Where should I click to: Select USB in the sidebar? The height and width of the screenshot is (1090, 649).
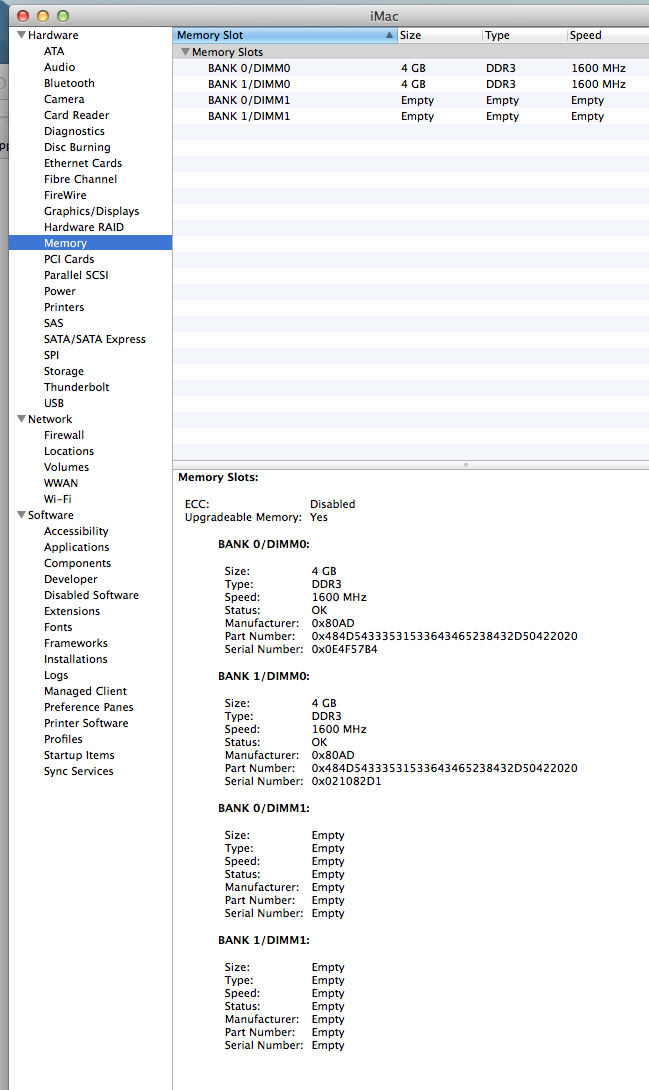pos(54,402)
